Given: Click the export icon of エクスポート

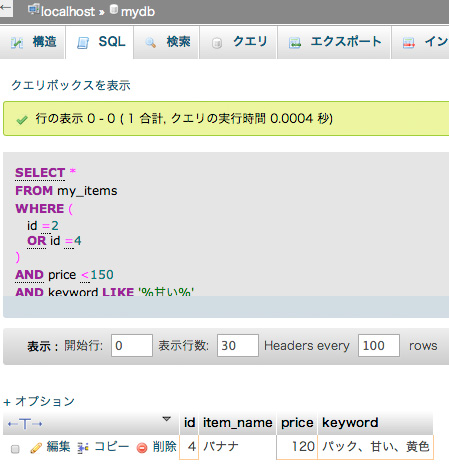Looking at the screenshot, I should click(295, 43).
